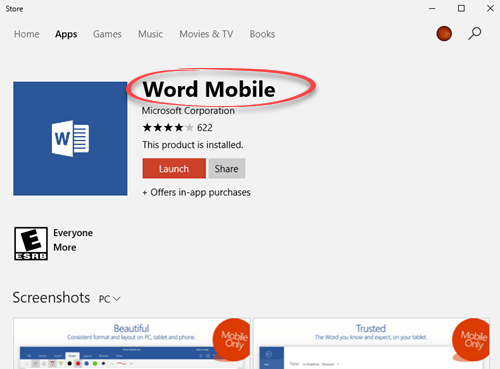The image size is (500, 369).
Task: Click the Everyone rating label
Action: [x=73, y=233]
